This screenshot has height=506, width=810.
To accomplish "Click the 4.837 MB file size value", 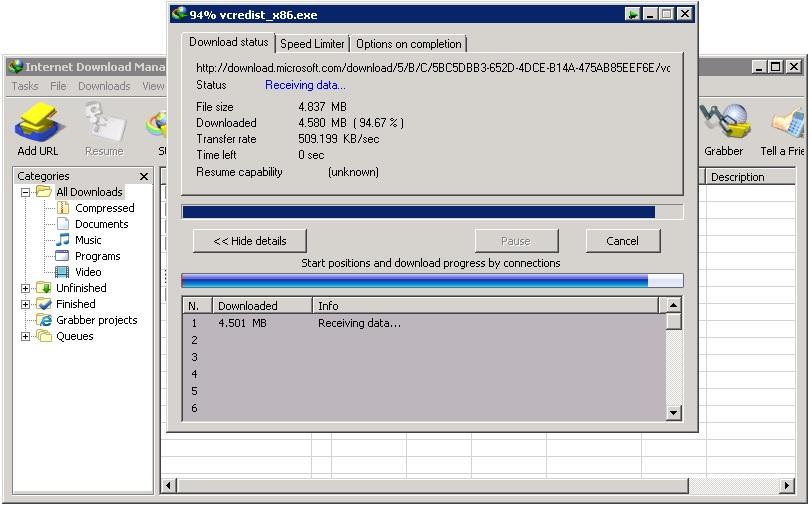I will (322, 106).
